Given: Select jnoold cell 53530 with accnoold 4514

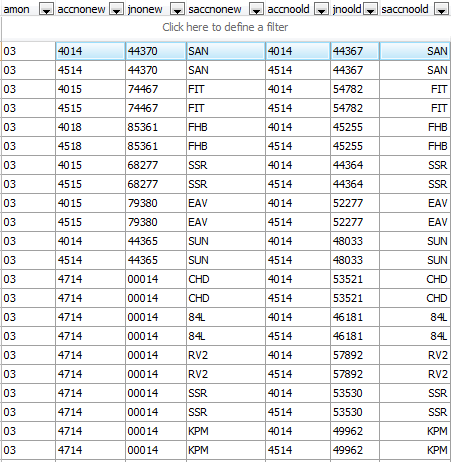Looking at the screenshot, I should tap(355, 412).
